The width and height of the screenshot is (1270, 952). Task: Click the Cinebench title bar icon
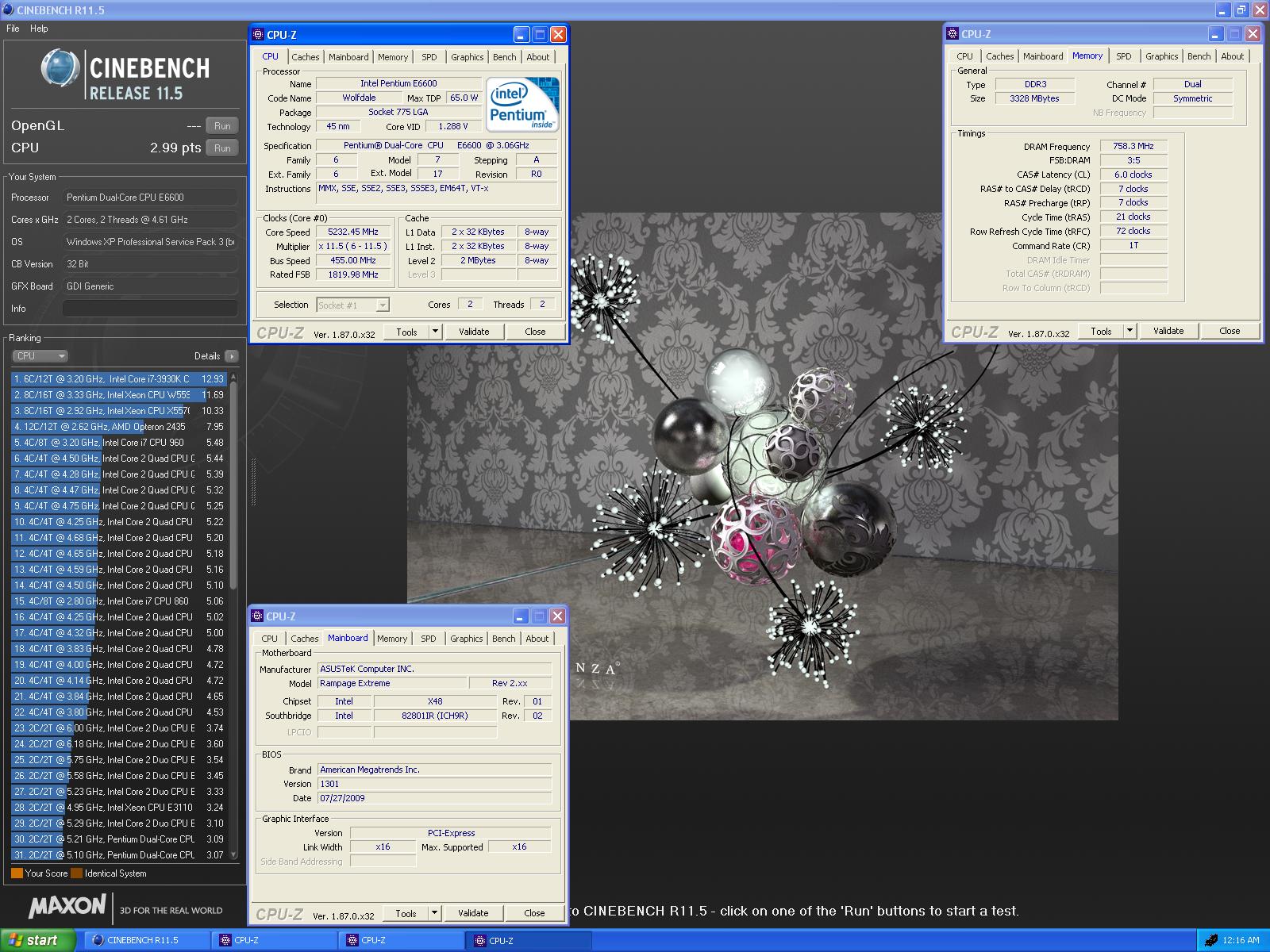pos(8,10)
